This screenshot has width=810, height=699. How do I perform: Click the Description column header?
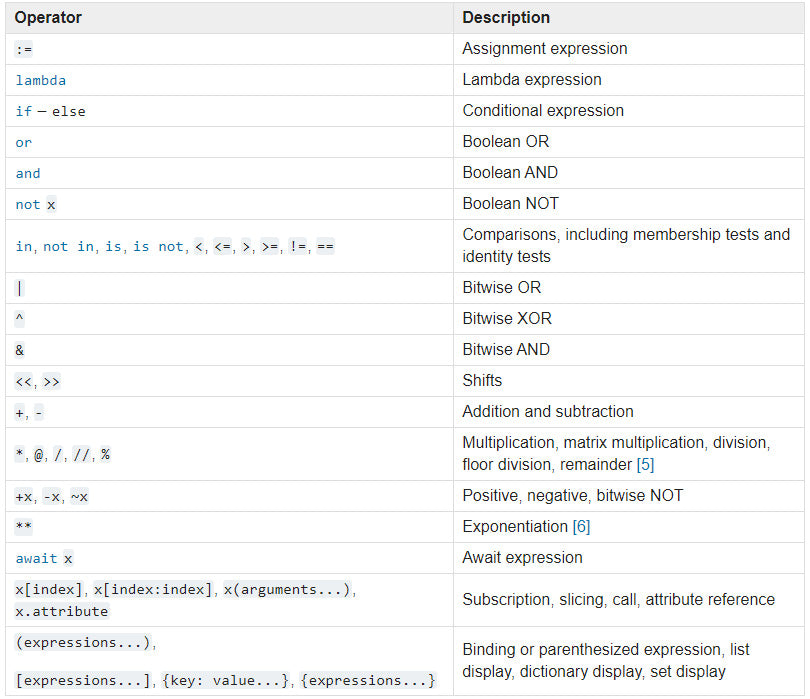506,18
